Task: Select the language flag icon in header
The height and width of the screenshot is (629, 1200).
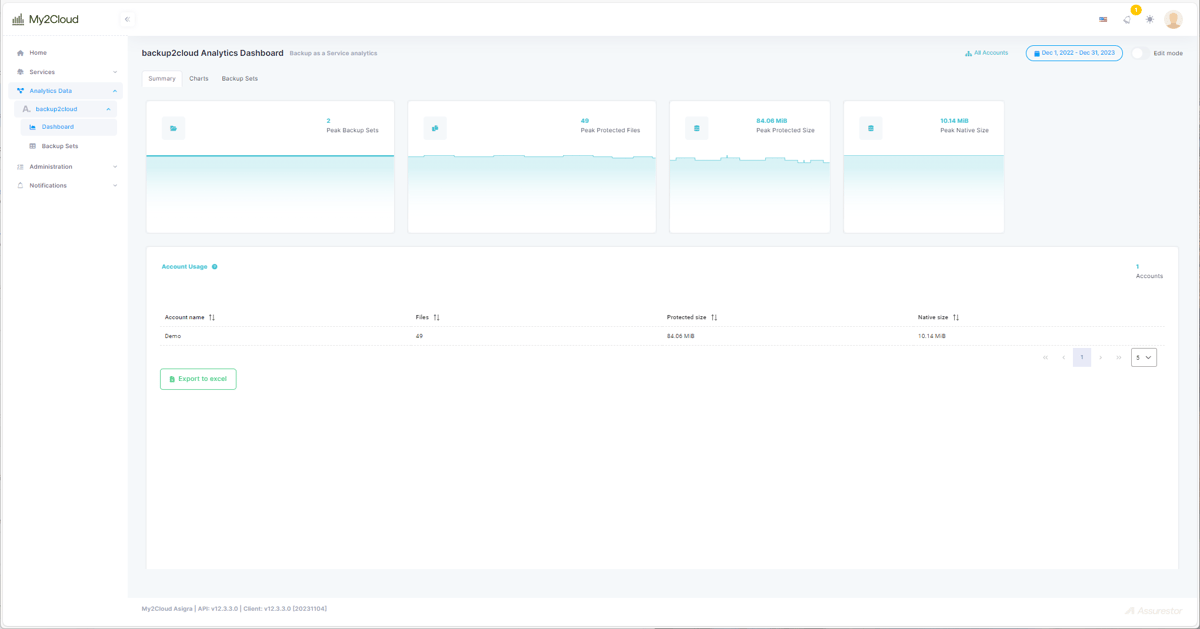Action: pos(1103,19)
